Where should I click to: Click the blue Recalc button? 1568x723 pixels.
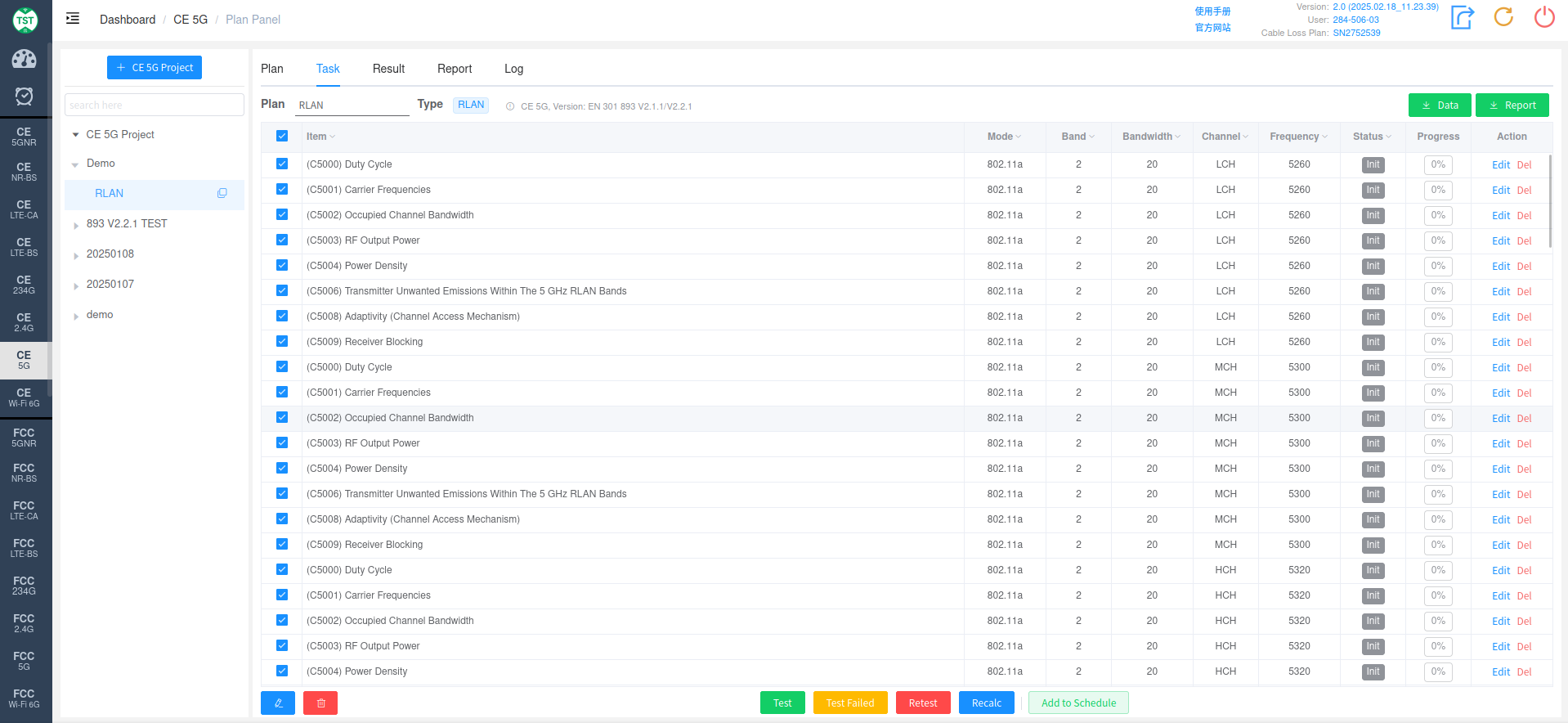coord(987,703)
